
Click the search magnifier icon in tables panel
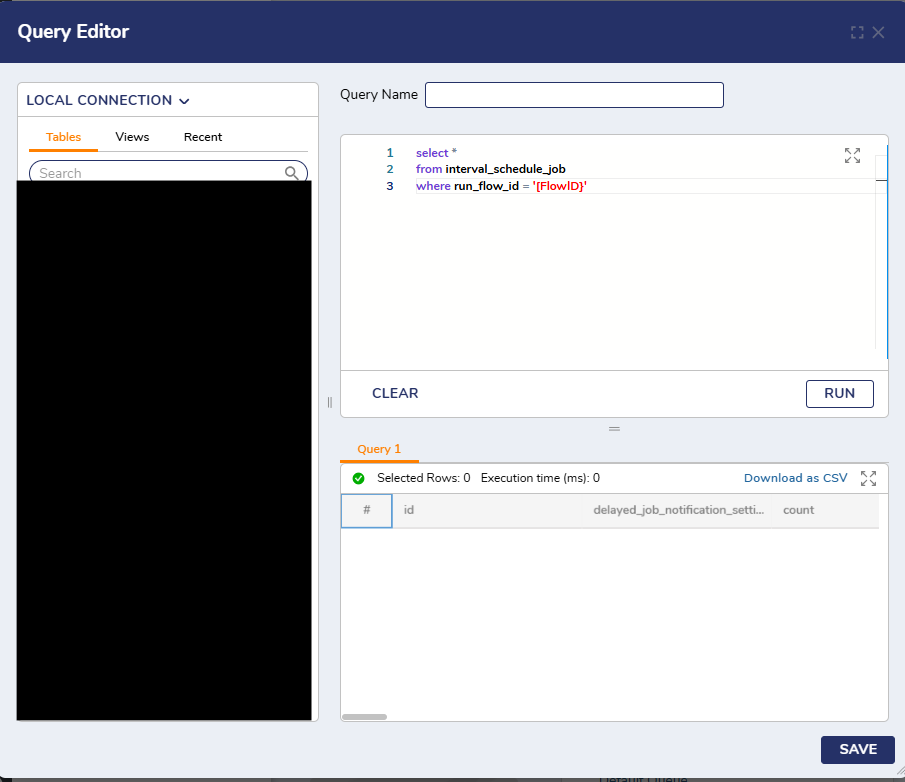tap(292, 173)
